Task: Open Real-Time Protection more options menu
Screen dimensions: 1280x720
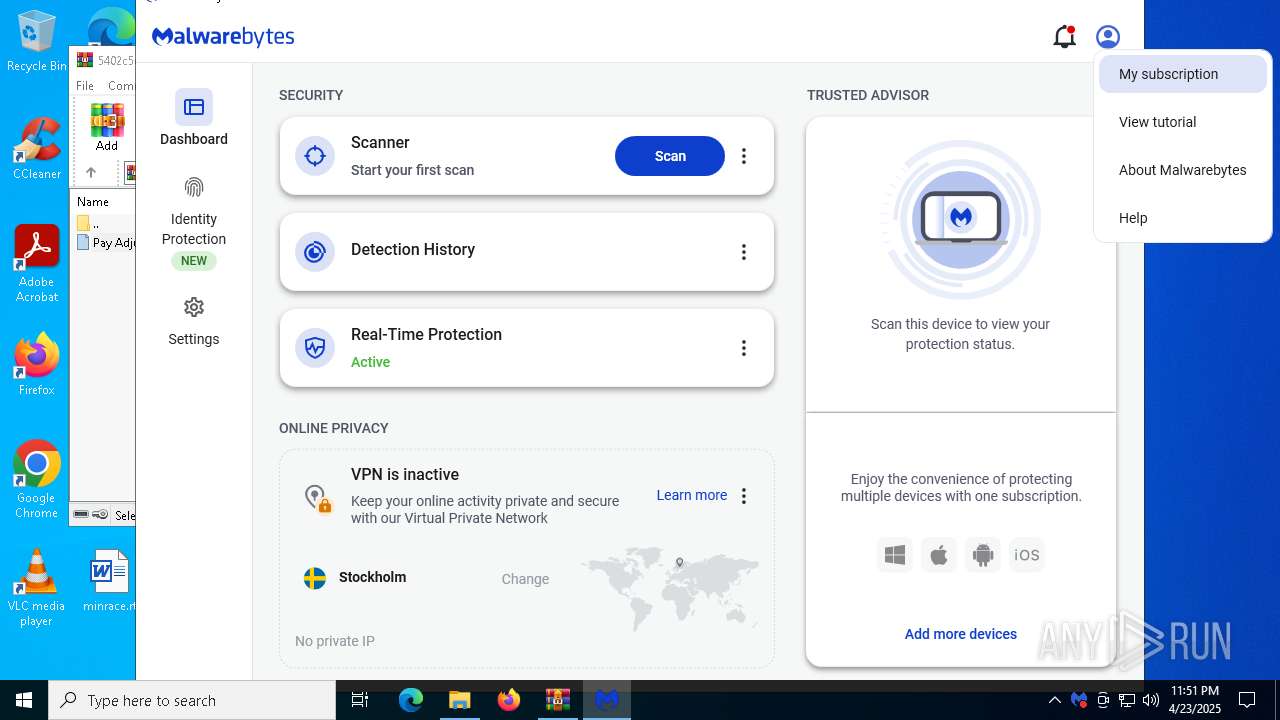Action: pyautogui.click(x=743, y=348)
